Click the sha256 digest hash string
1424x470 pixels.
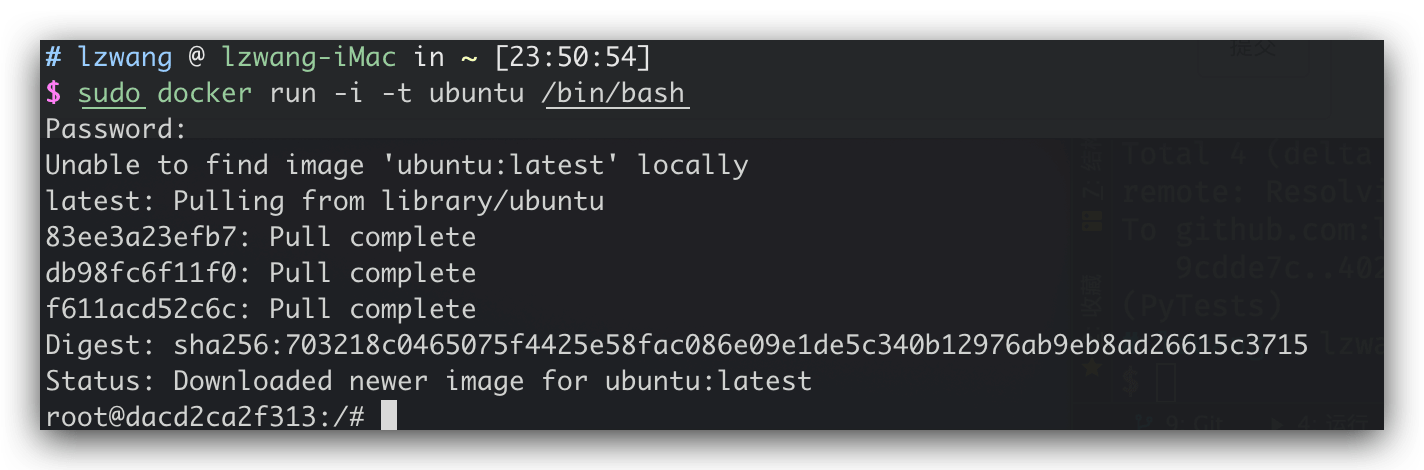tap(741, 345)
